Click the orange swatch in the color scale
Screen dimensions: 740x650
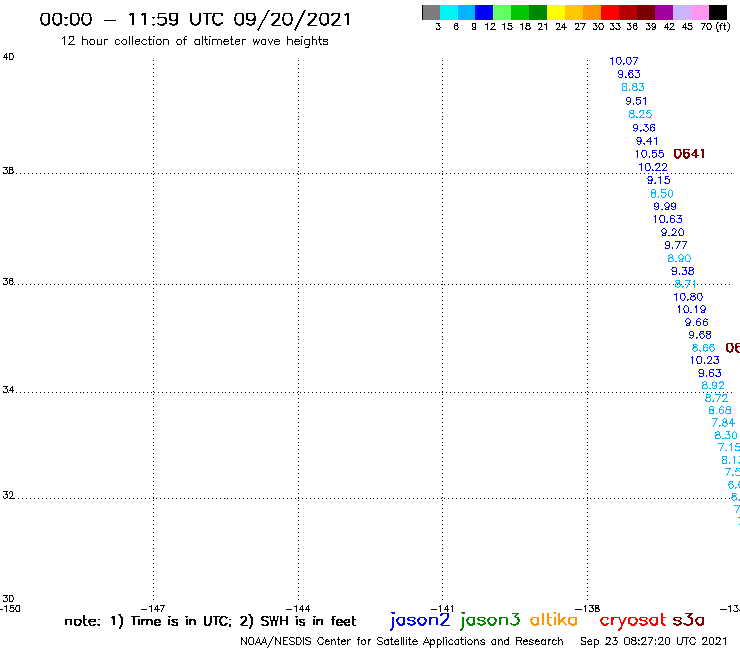[592, 13]
